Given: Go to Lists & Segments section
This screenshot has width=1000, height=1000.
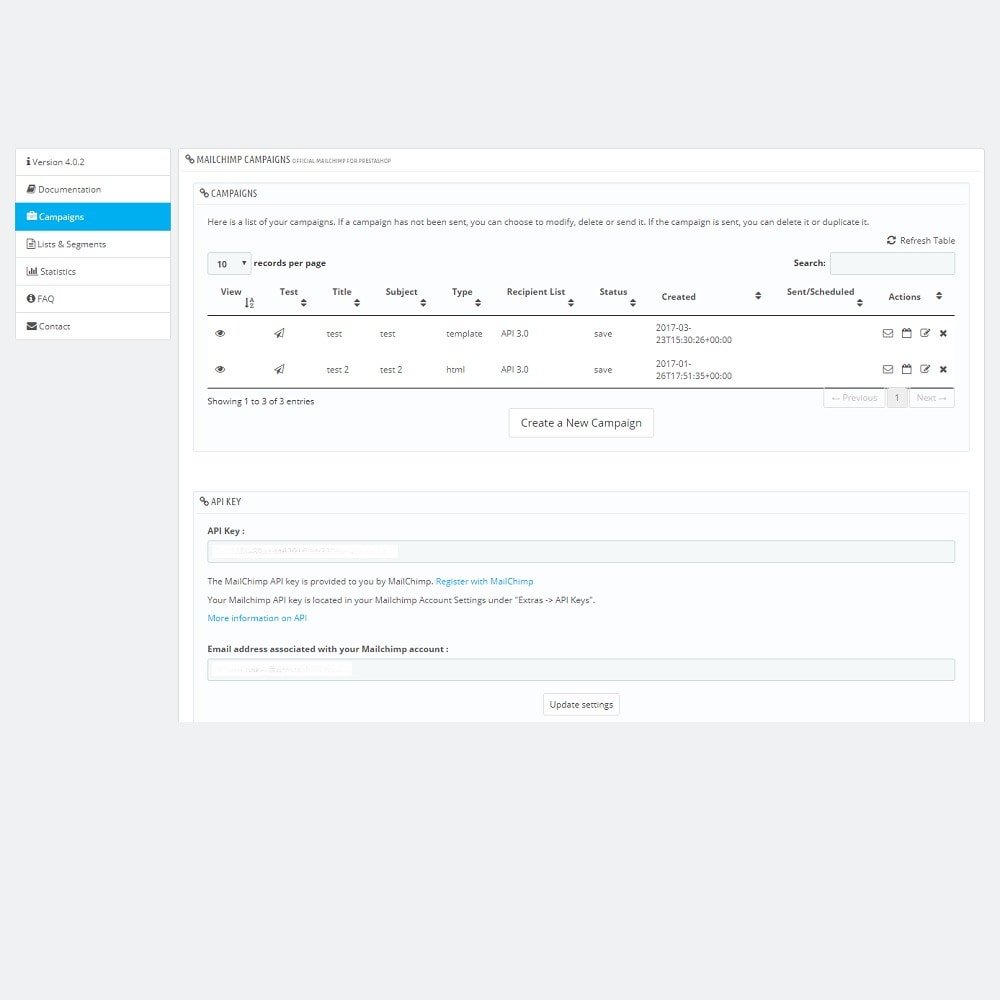Looking at the screenshot, I should pos(92,244).
